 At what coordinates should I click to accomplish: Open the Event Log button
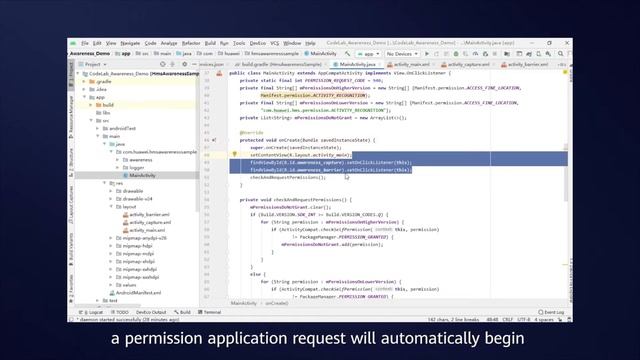(551, 312)
